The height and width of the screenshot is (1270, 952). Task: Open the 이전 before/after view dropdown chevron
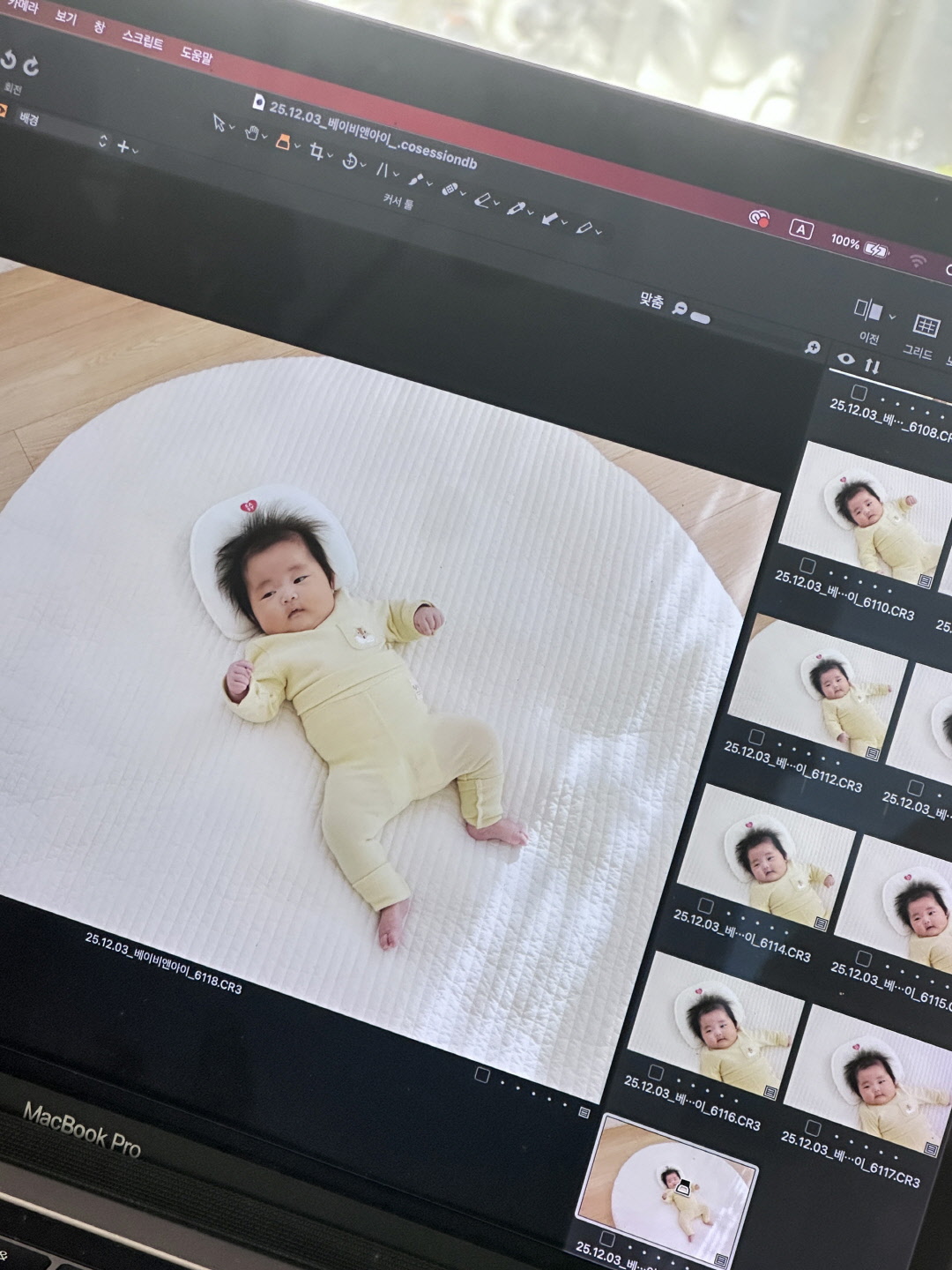click(x=892, y=317)
